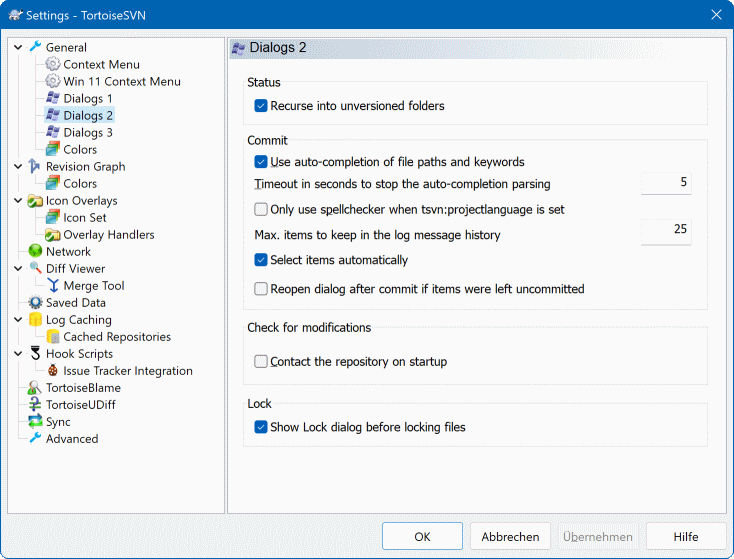Click the TortoiseUDiff icon
The height and width of the screenshot is (559, 734).
[x=35, y=404]
